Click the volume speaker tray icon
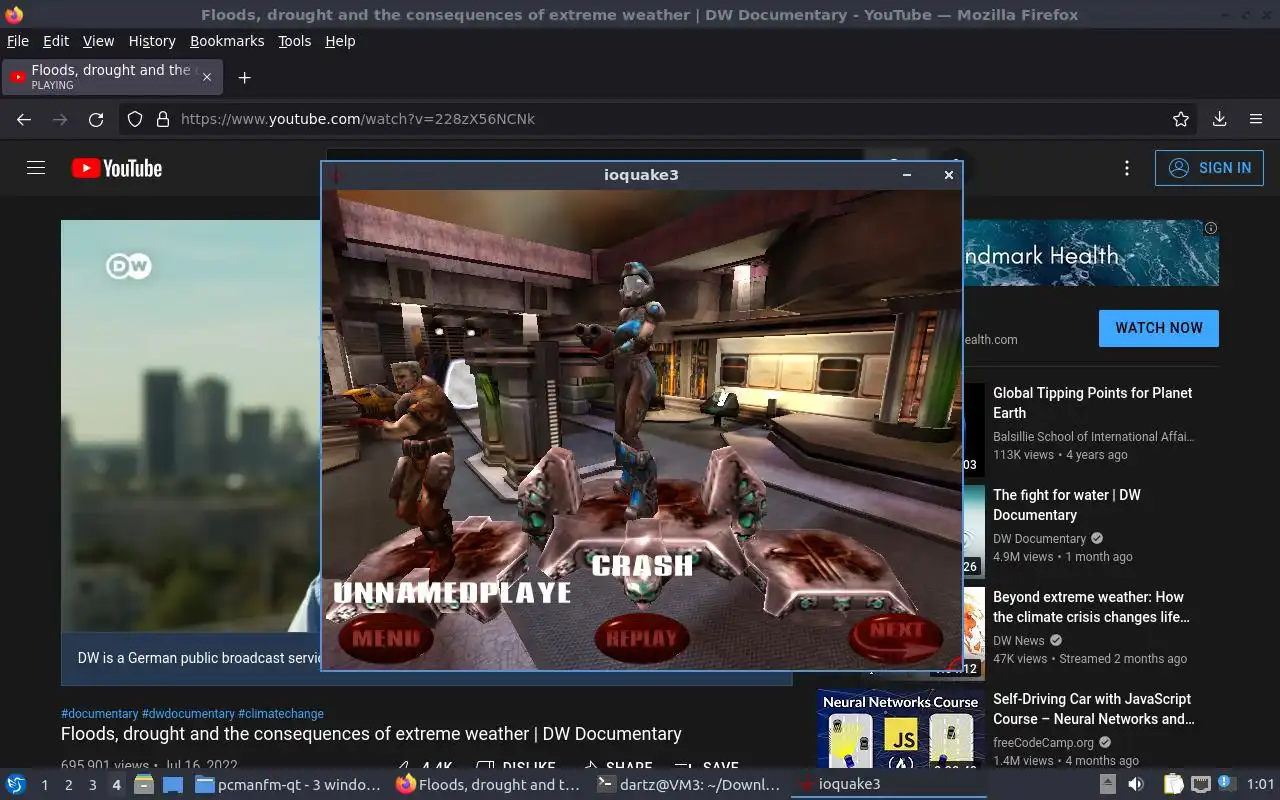This screenshot has width=1280, height=800. pos(1136,784)
